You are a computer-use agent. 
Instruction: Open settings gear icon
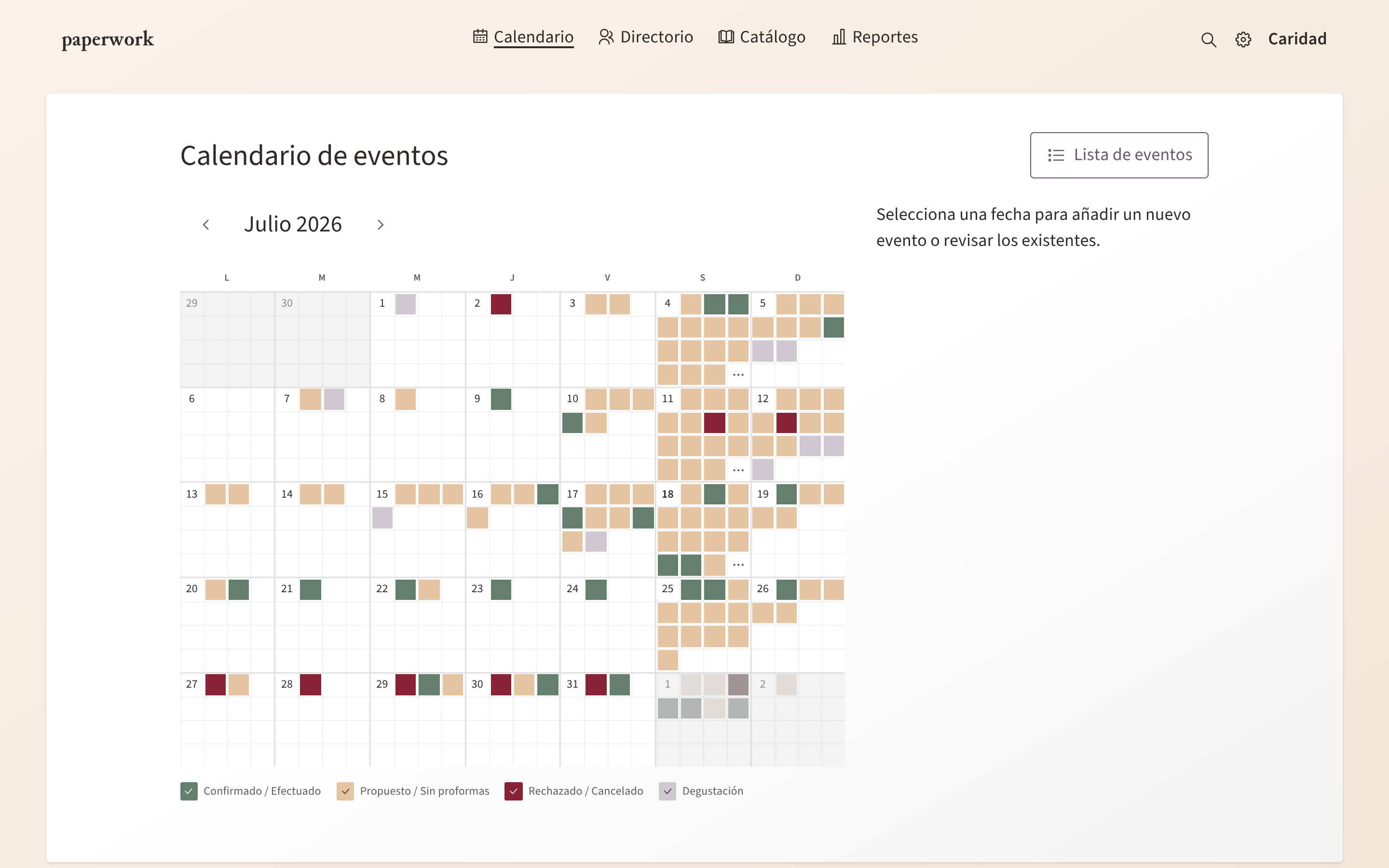click(x=1243, y=40)
